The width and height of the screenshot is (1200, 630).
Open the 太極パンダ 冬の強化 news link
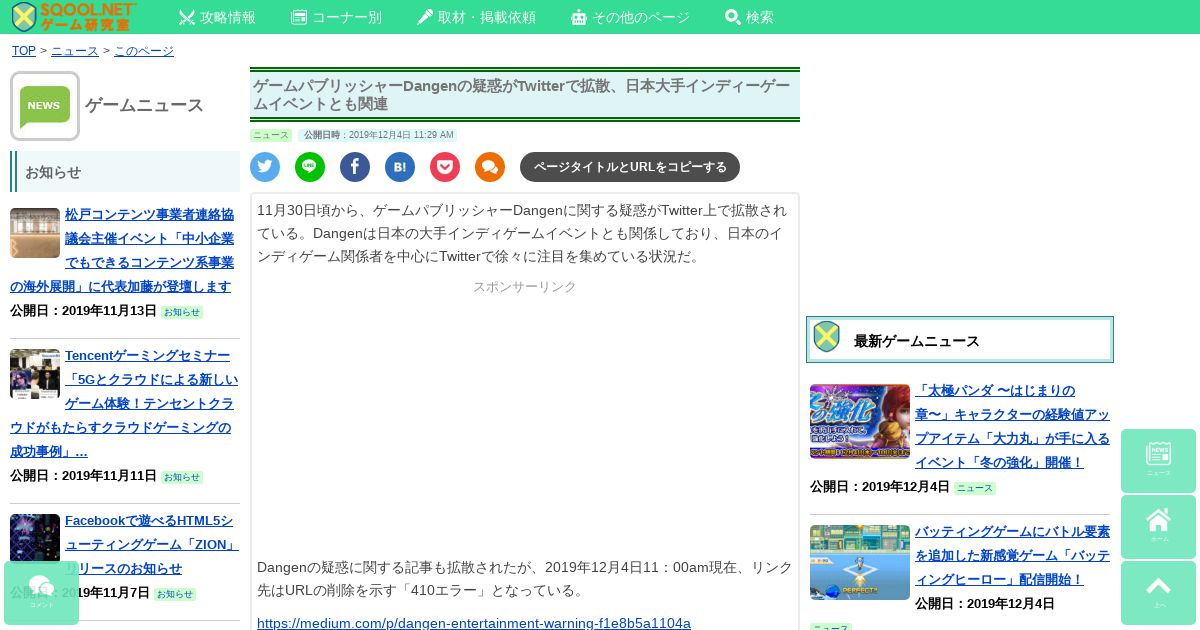[1012, 426]
